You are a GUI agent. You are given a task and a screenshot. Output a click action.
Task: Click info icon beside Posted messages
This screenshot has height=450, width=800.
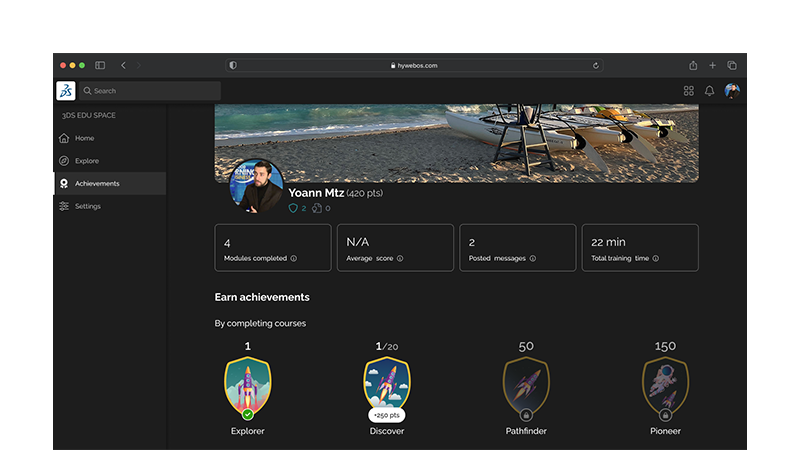click(x=532, y=258)
